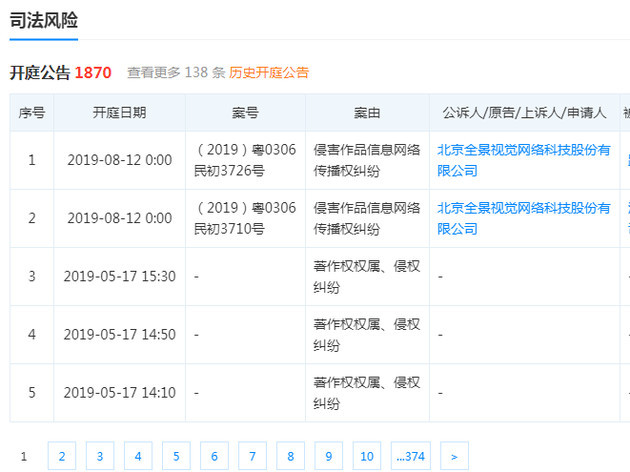
Task: Click the 案由 column header
Action: 367,113
